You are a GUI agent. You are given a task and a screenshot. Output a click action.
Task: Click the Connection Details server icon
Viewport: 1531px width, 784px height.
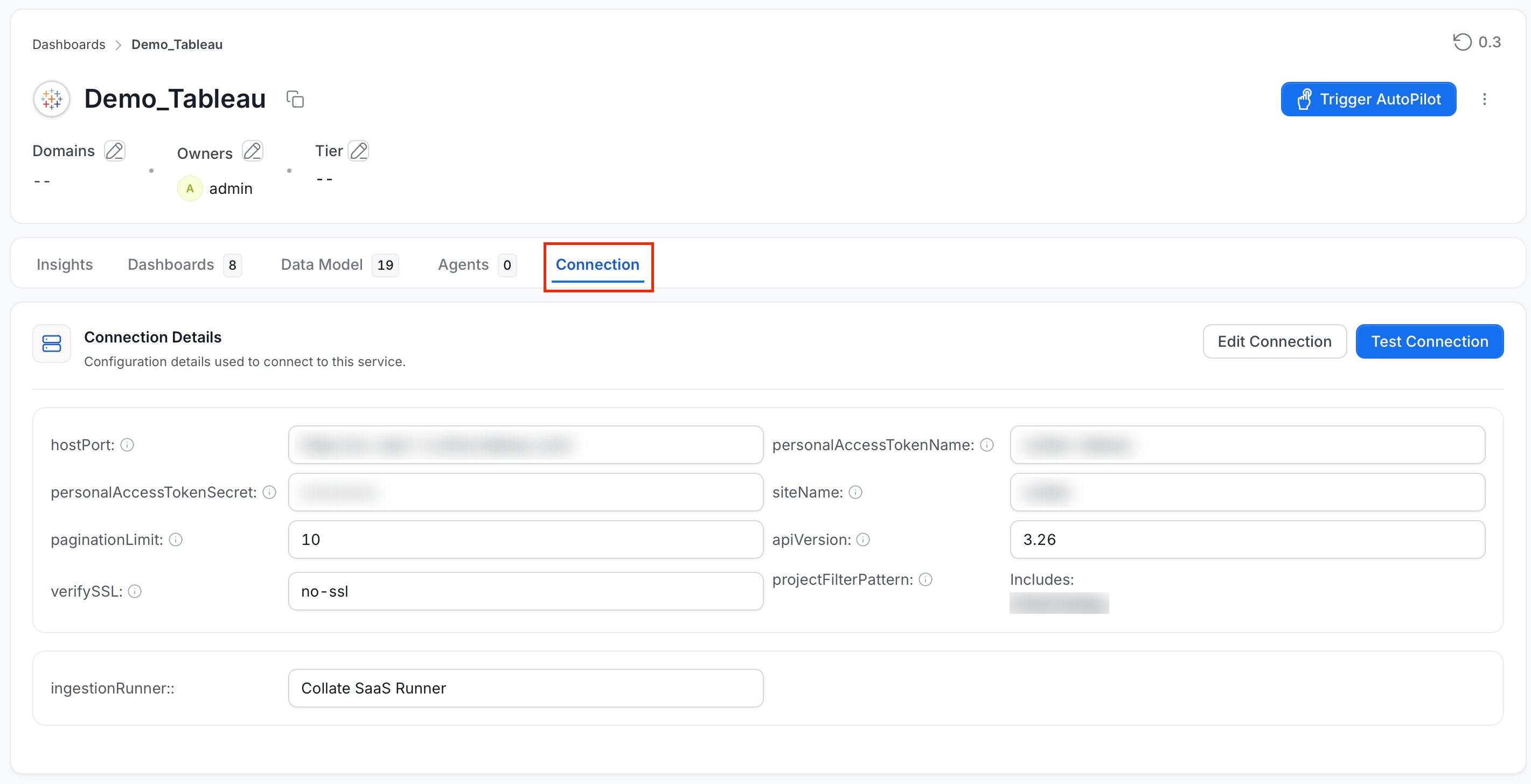tap(52, 344)
